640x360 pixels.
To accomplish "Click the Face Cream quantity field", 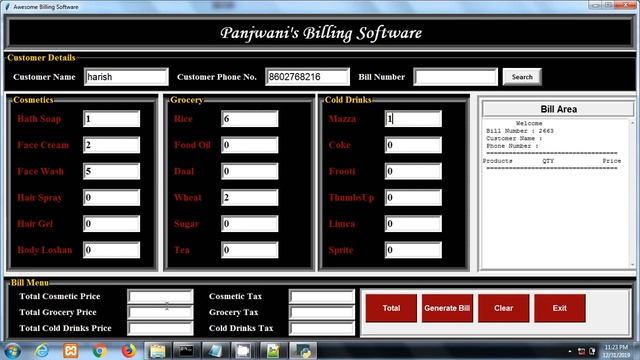I will 111,145.
